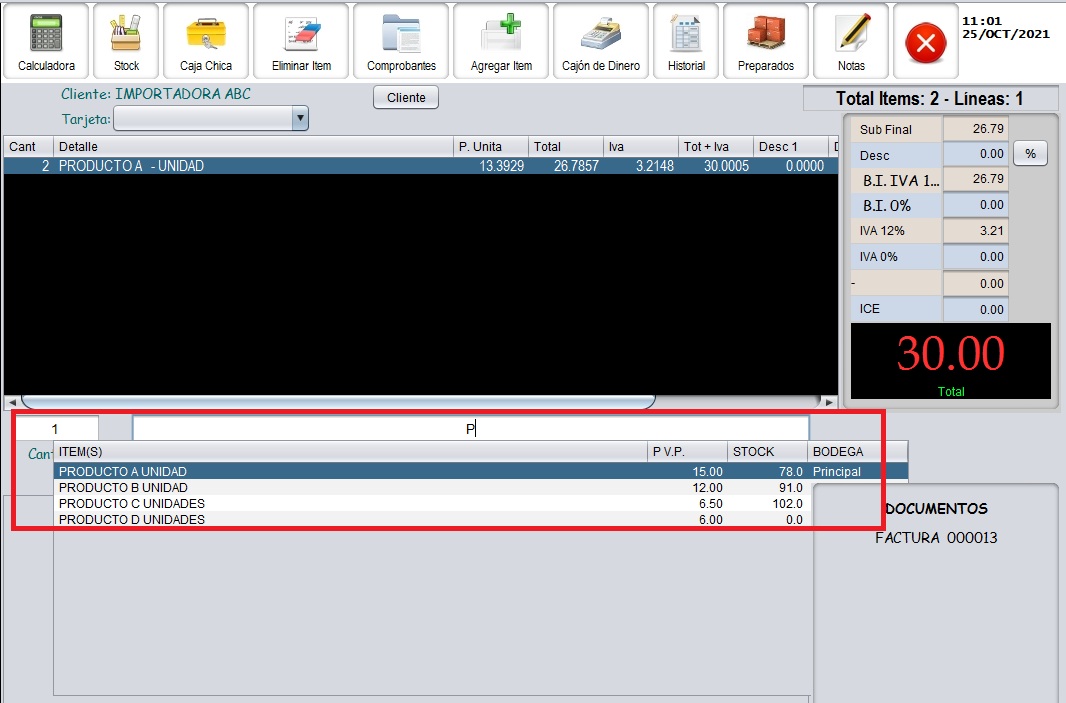Image resolution: width=1066 pixels, height=703 pixels.
Task: Expand the Tarjeta dropdown
Action: (299, 120)
